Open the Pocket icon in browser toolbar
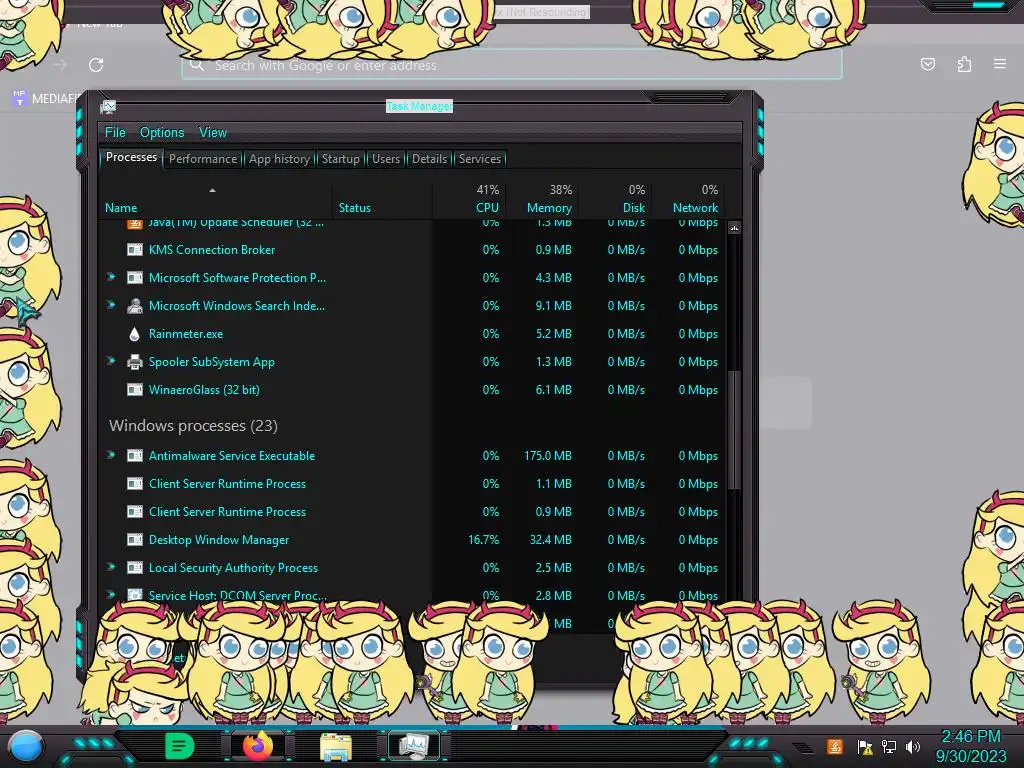Viewport: 1024px width, 768px height. click(927, 64)
